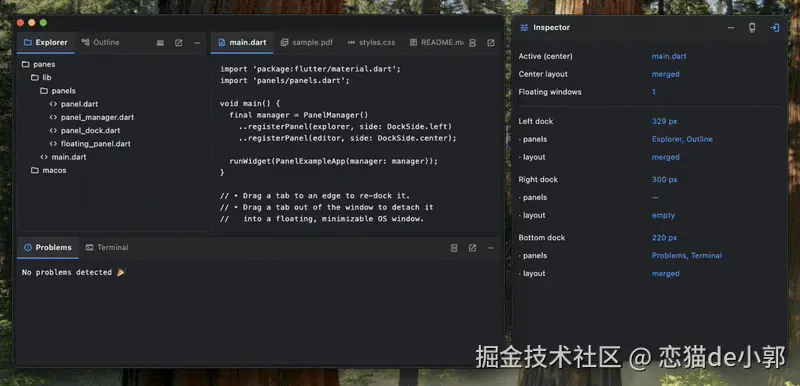The height and width of the screenshot is (386, 800).
Task: Click the Terminal tab's console icon
Action: (89, 248)
